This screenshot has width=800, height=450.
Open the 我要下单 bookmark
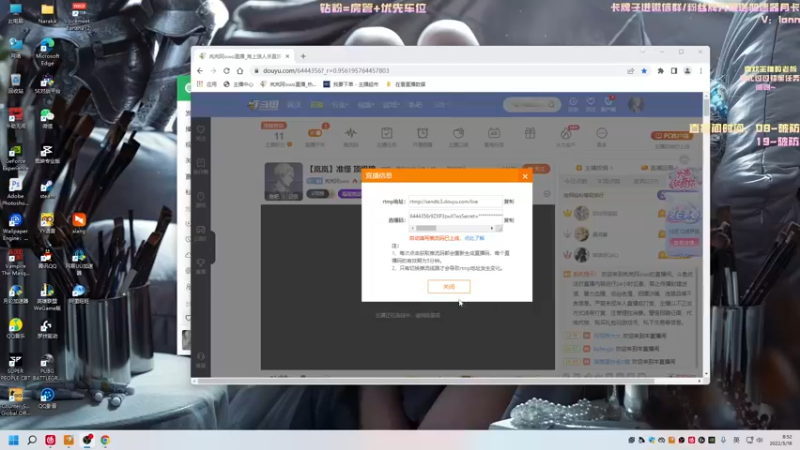351,84
